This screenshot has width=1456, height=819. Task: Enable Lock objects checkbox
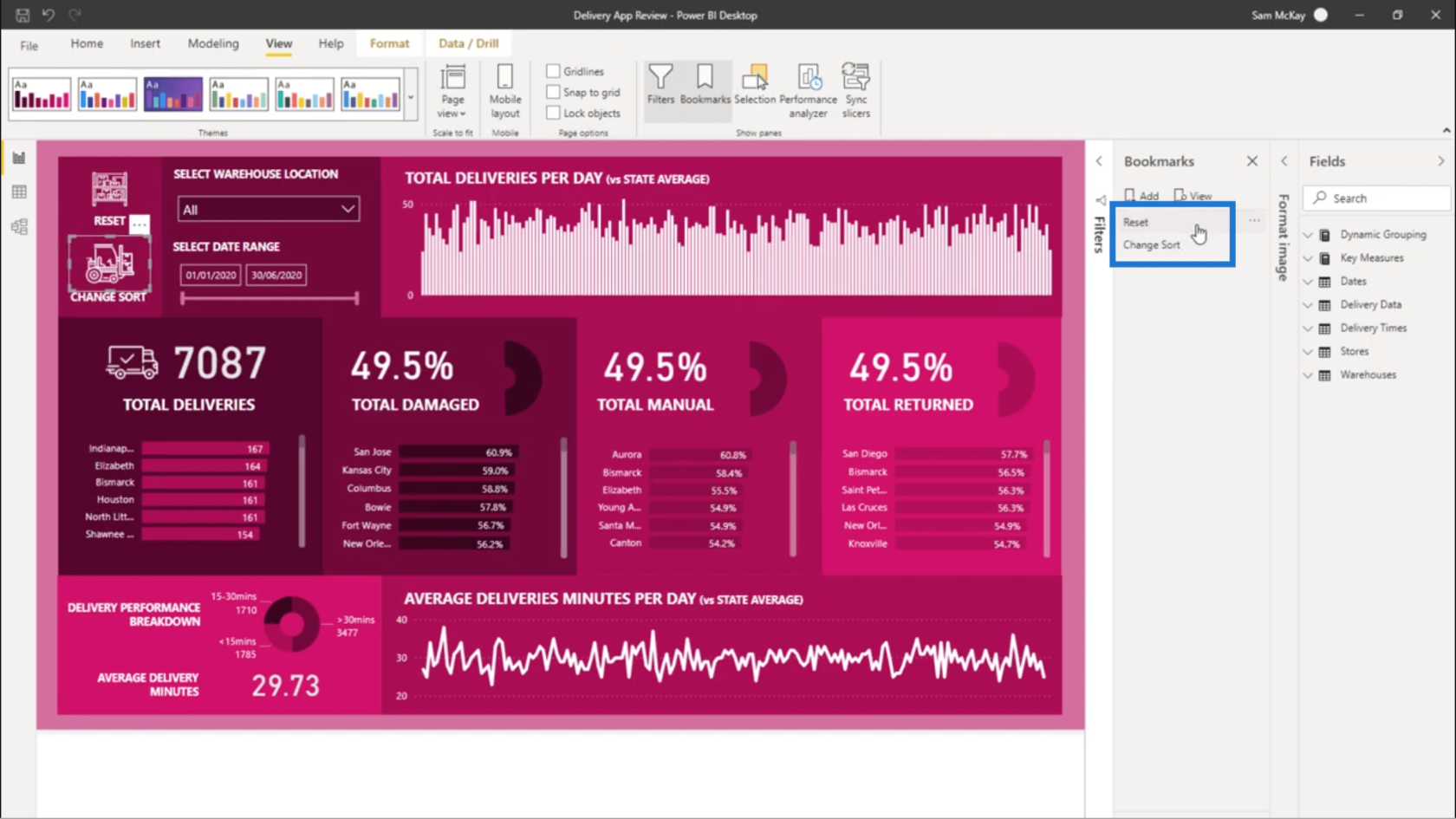pyautogui.click(x=553, y=113)
